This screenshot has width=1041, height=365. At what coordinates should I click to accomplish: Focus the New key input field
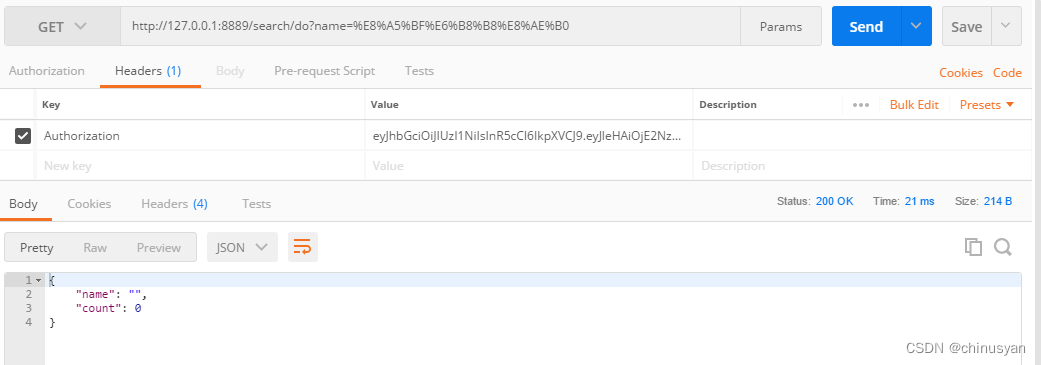(199, 166)
